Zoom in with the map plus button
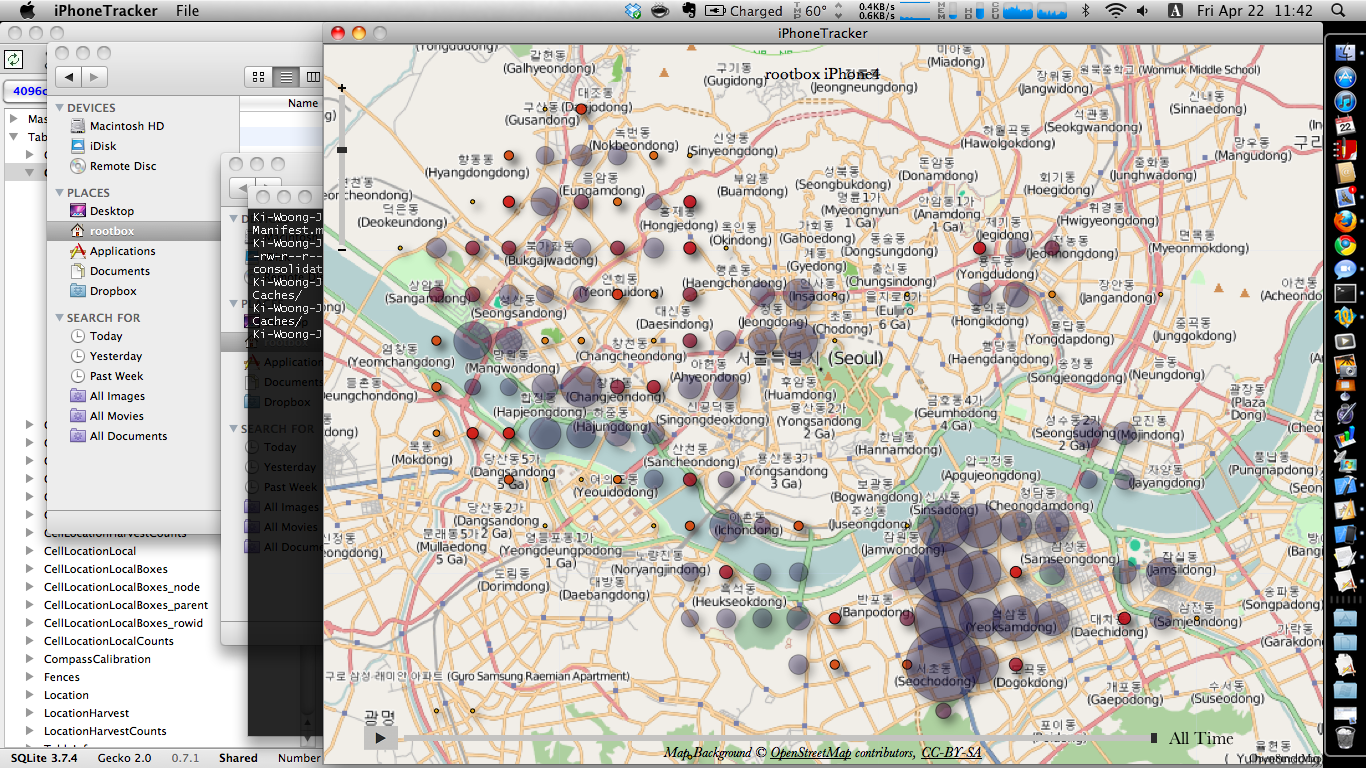 (342, 88)
